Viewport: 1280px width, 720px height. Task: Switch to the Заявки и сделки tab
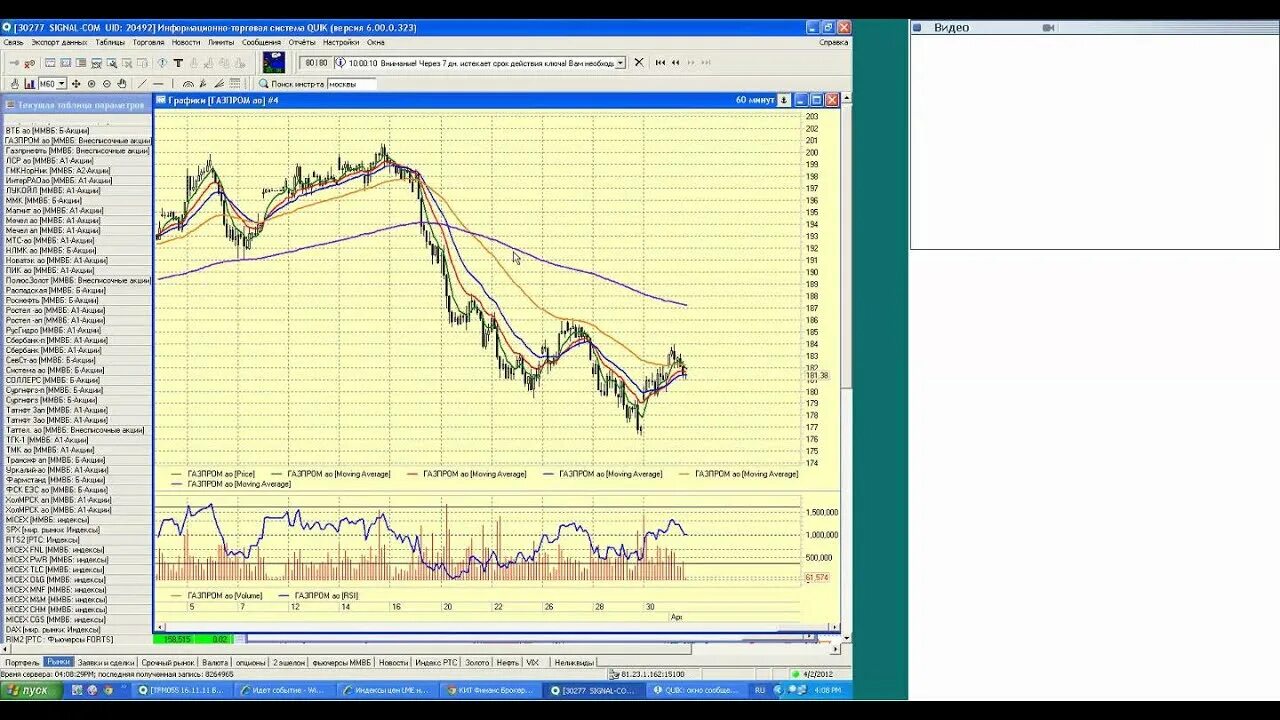click(106, 662)
